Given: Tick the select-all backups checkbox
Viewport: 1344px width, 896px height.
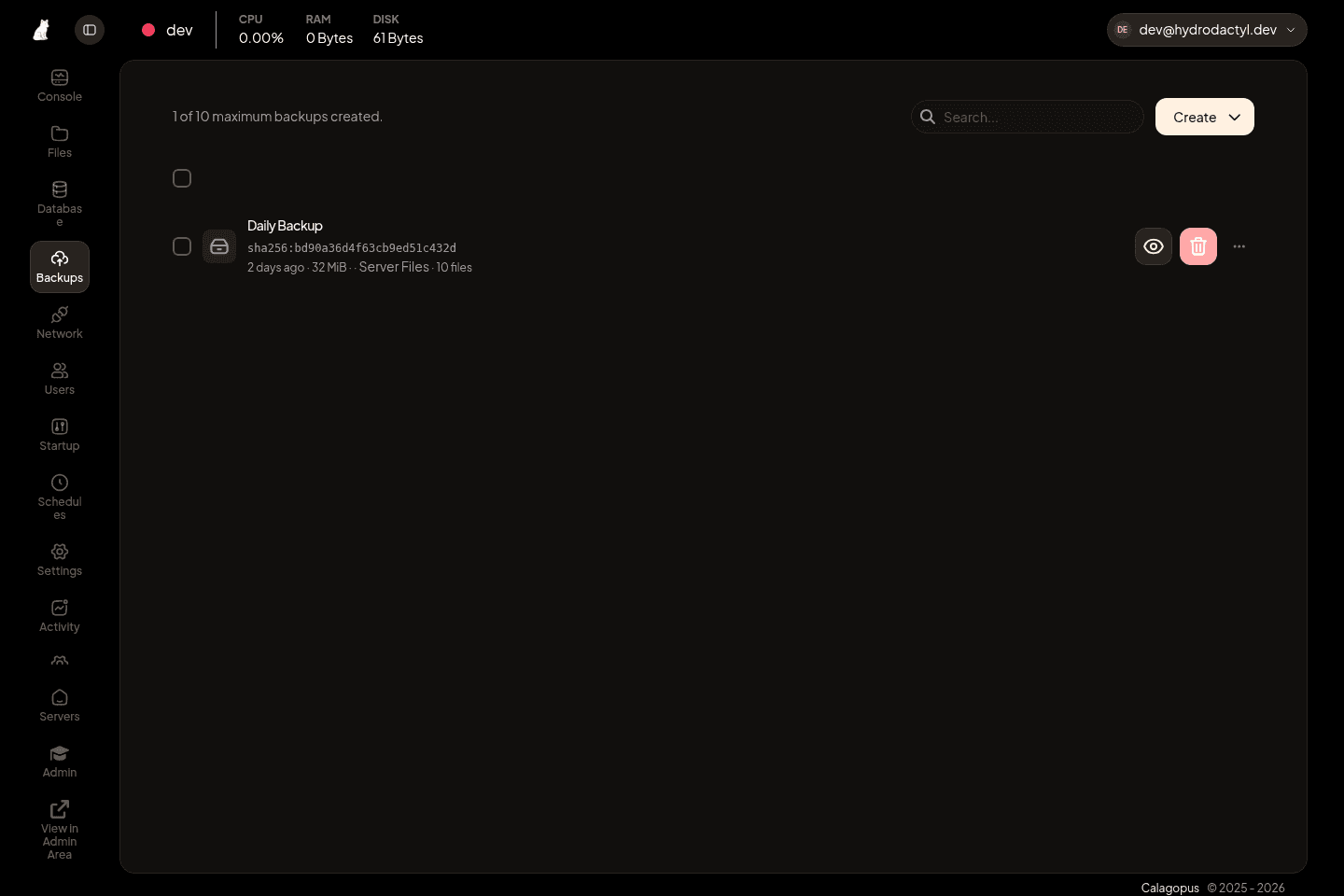Looking at the screenshot, I should coord(182,178).
